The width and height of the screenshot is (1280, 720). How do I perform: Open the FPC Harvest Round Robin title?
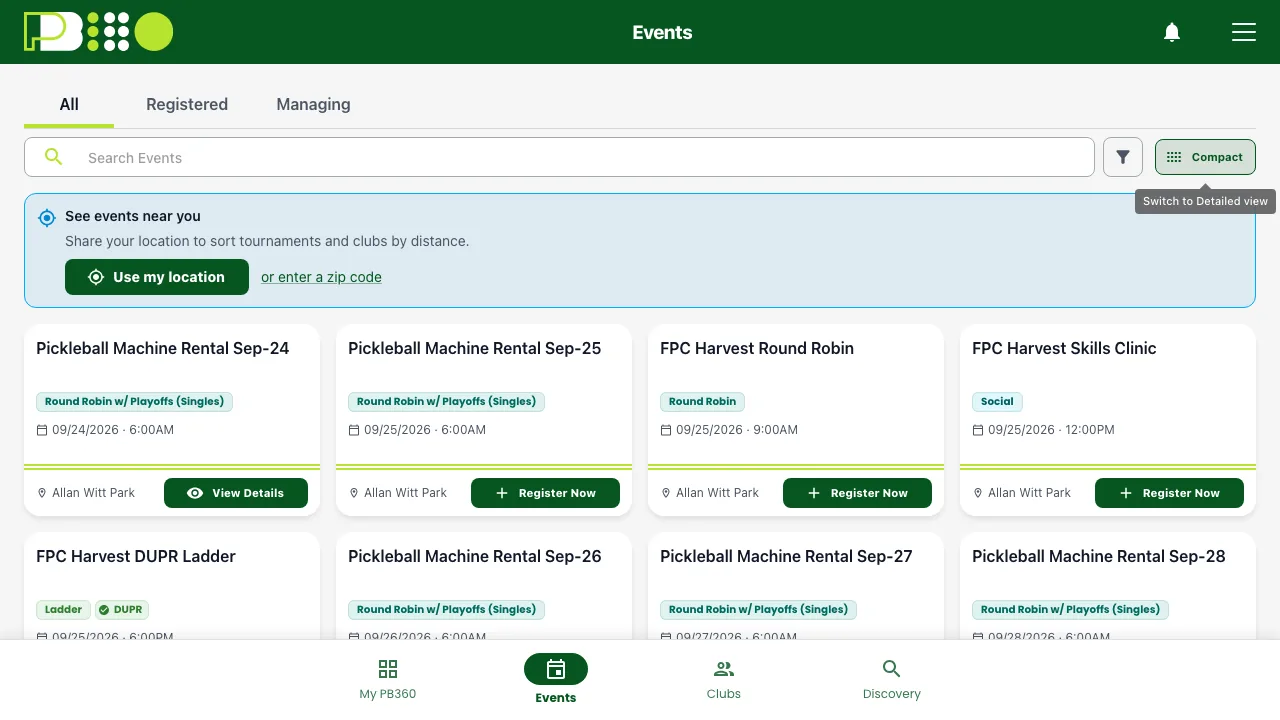(757, 348)
